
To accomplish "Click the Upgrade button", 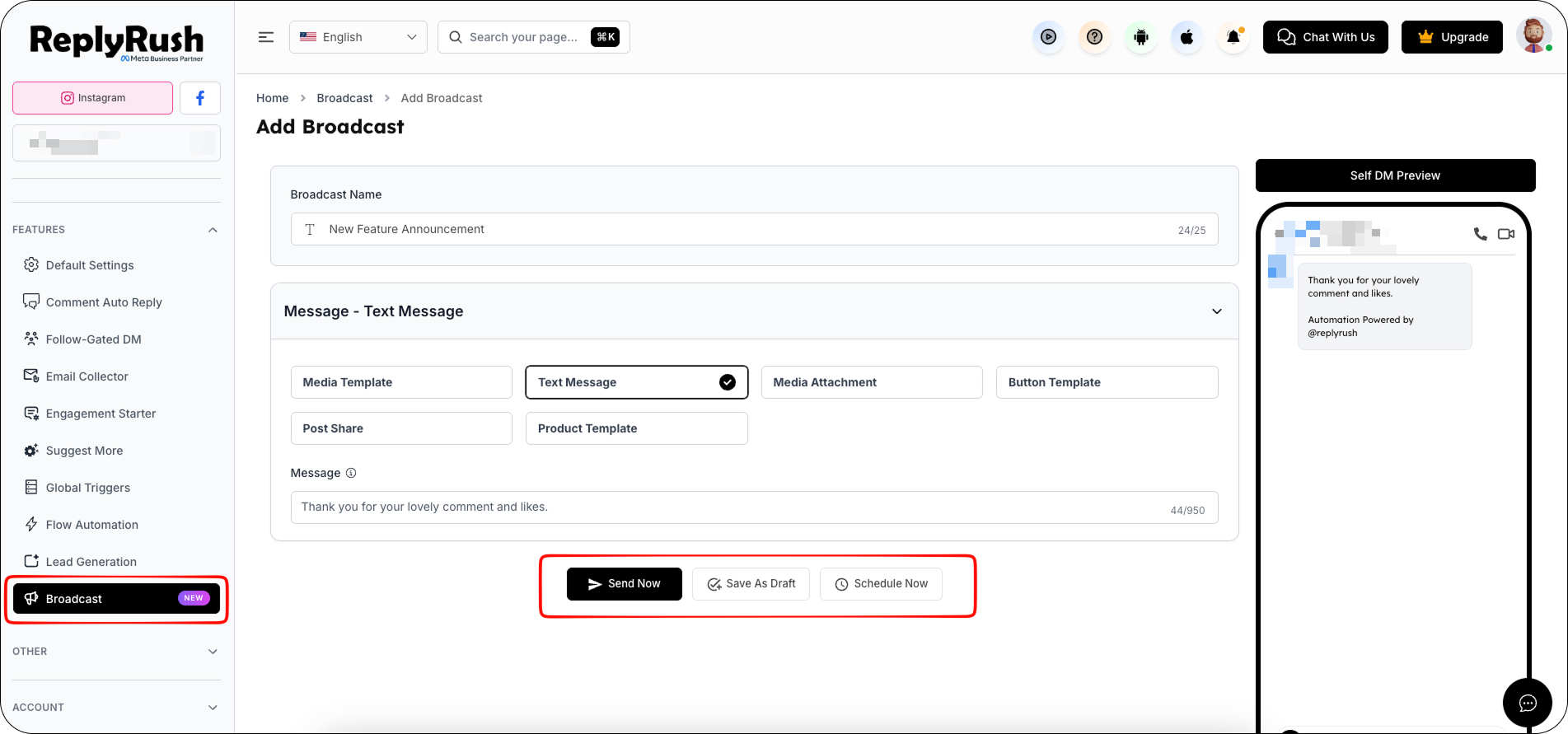I will point(1452,37).
